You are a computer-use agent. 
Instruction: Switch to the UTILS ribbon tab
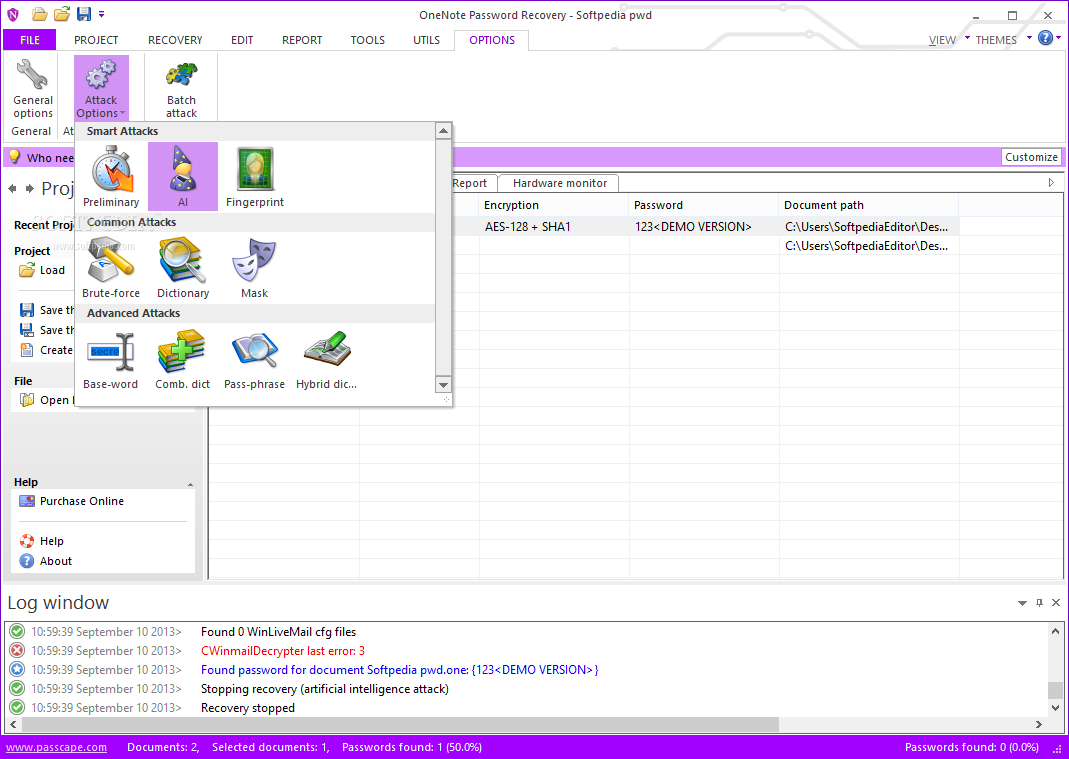click(426, 40)
